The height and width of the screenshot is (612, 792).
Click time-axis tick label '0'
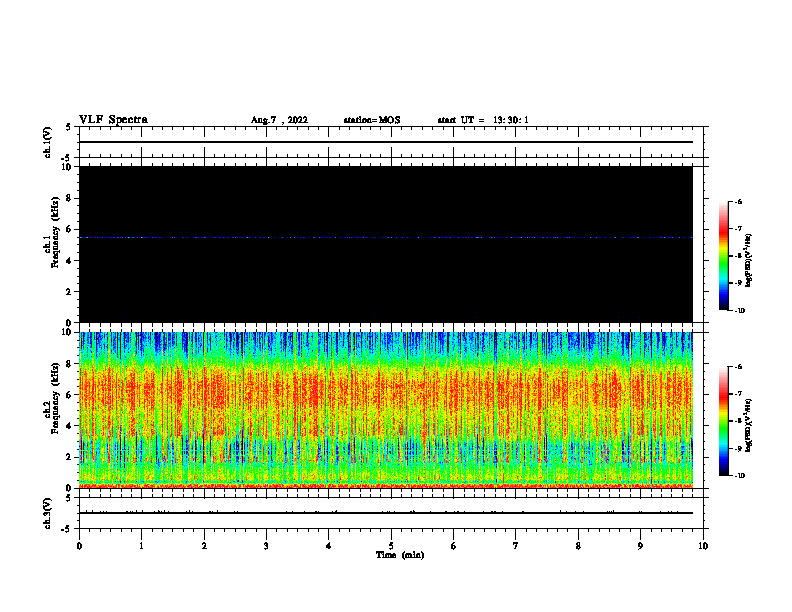pyautogui.click(x=79, y=546)
